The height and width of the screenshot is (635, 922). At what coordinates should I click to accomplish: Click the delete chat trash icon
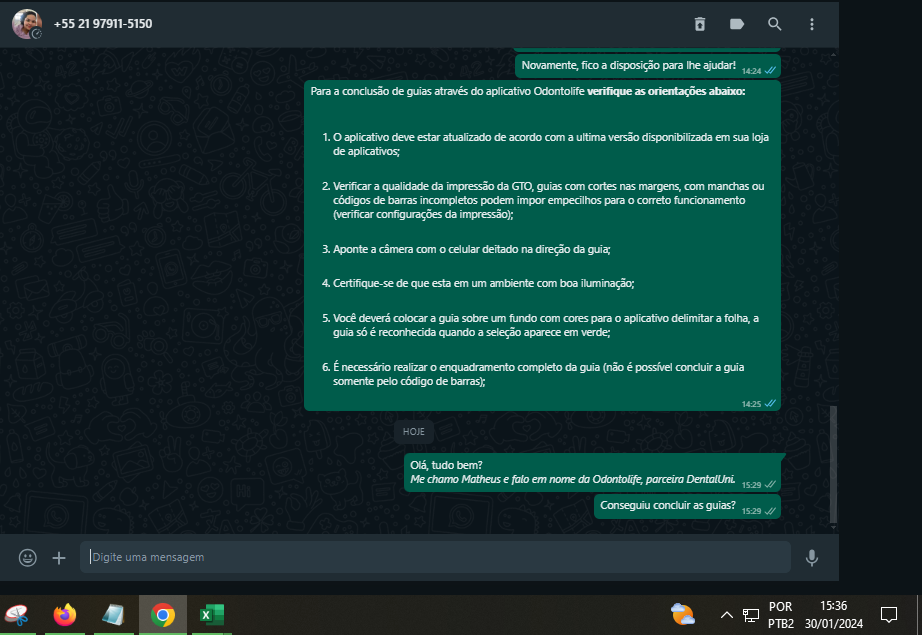[x=700, y=24]
